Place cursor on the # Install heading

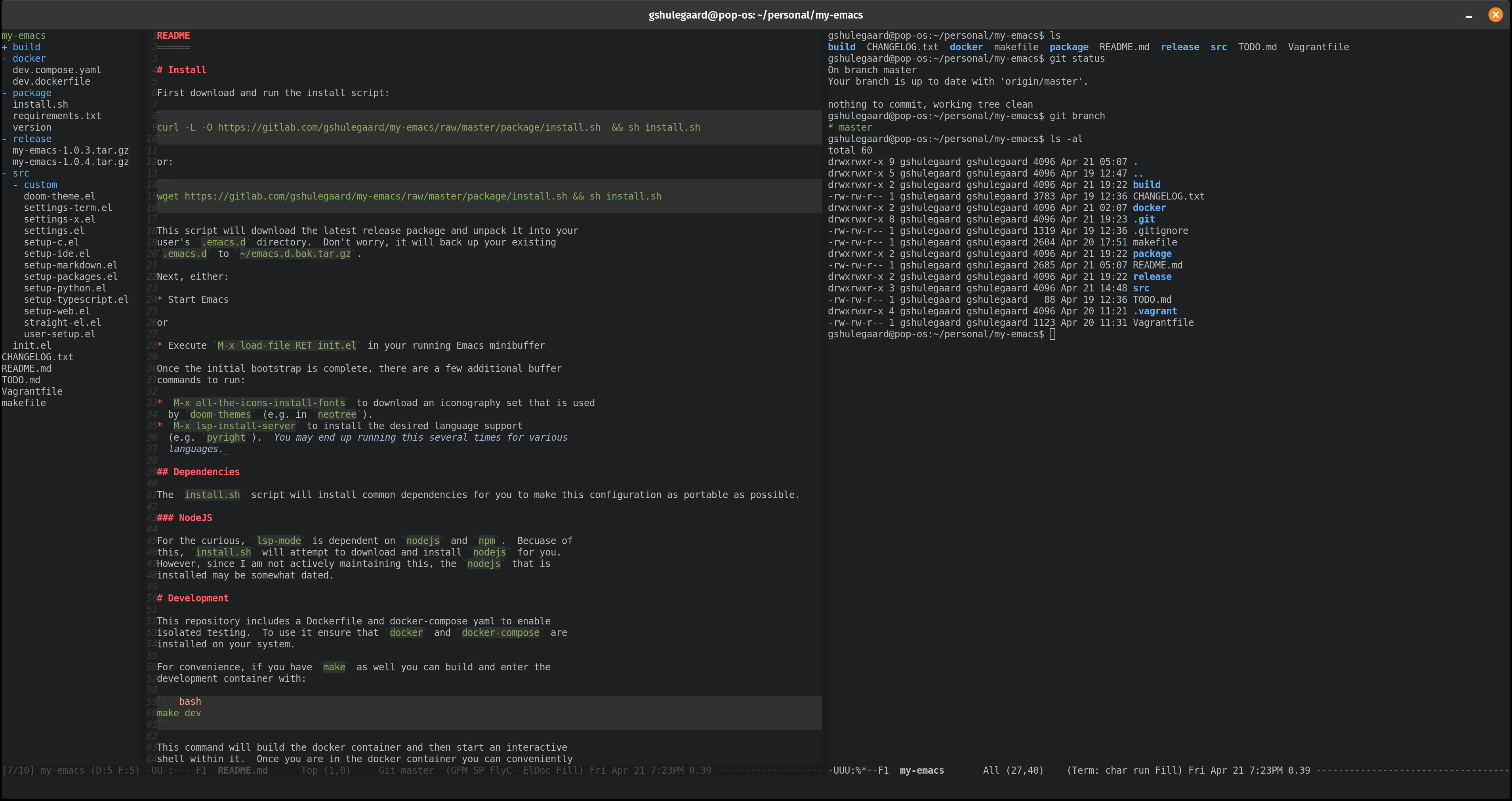[x=182, y=70]
